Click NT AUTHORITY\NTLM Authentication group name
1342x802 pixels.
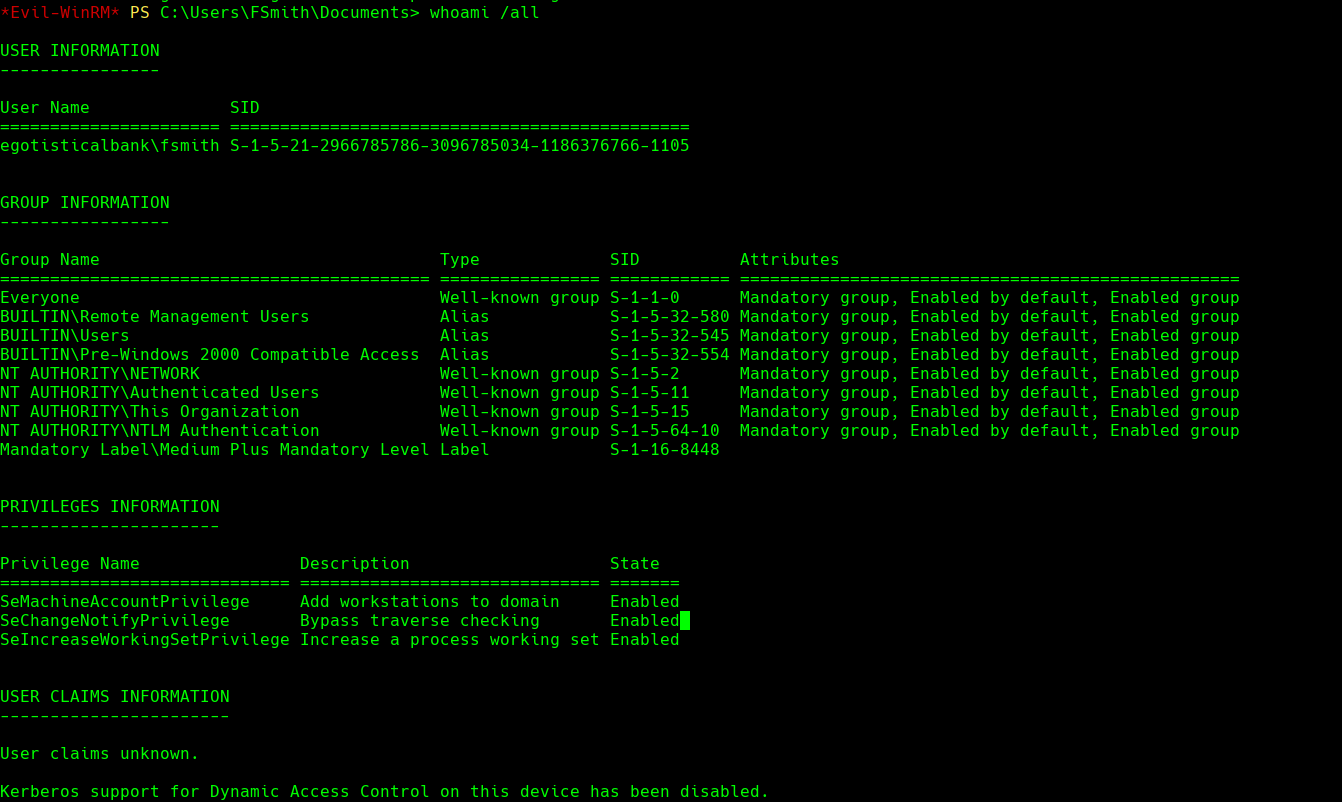click(160, 430)
